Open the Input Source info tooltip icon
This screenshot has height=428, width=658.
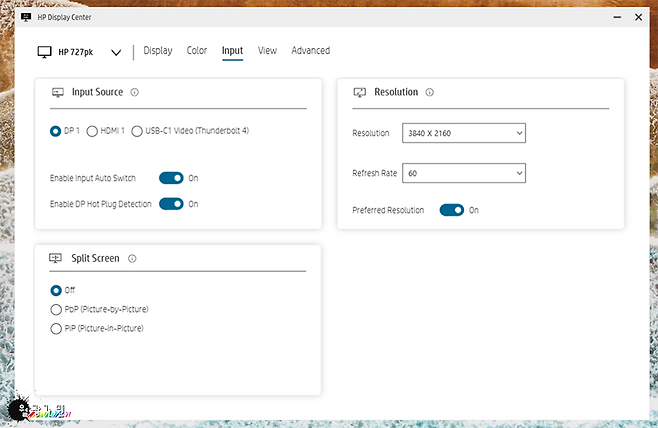pos(134,92)
